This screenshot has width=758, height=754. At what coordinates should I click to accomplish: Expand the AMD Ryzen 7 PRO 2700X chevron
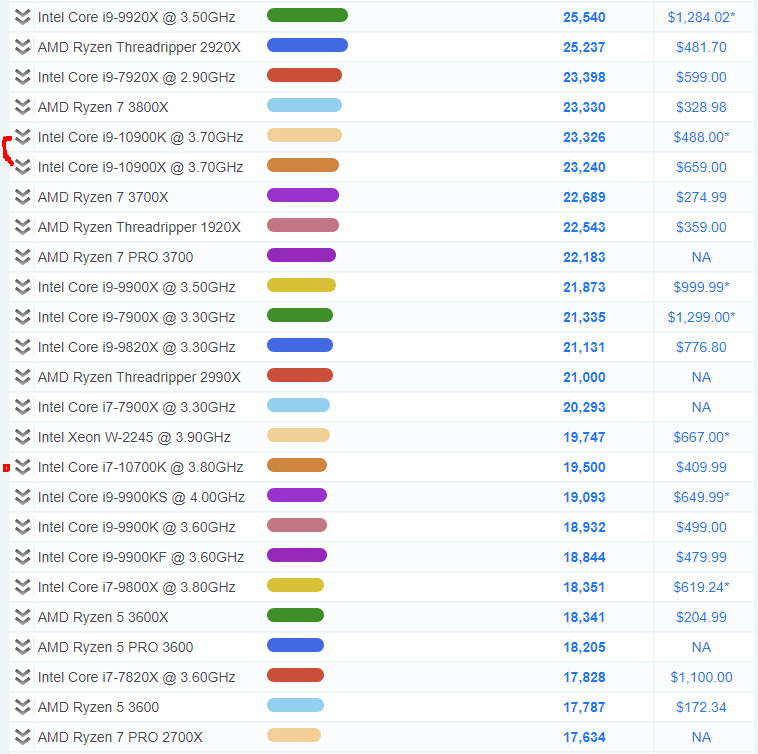pos(22,736)
